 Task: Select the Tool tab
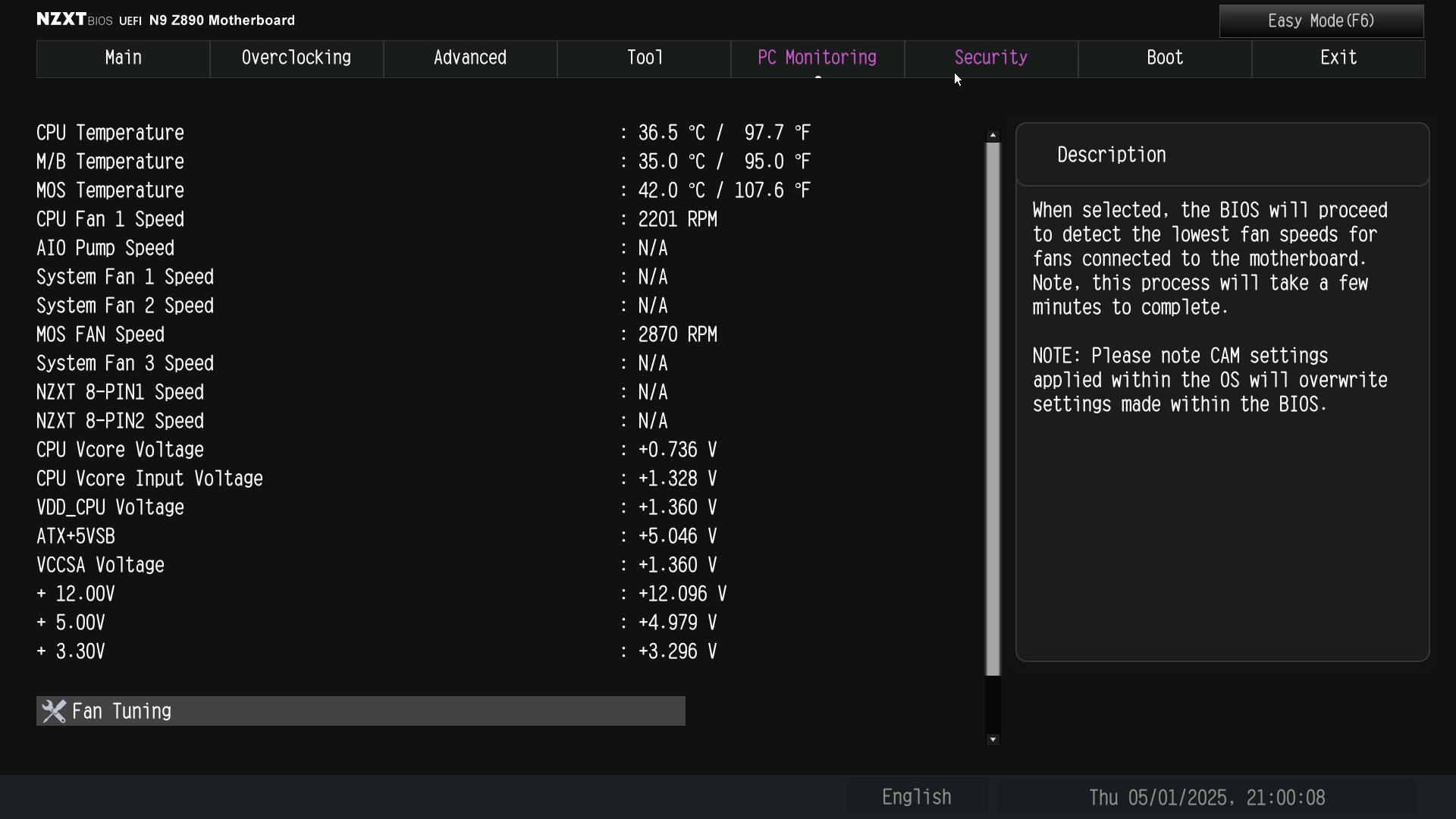click(x=644, y=58)
